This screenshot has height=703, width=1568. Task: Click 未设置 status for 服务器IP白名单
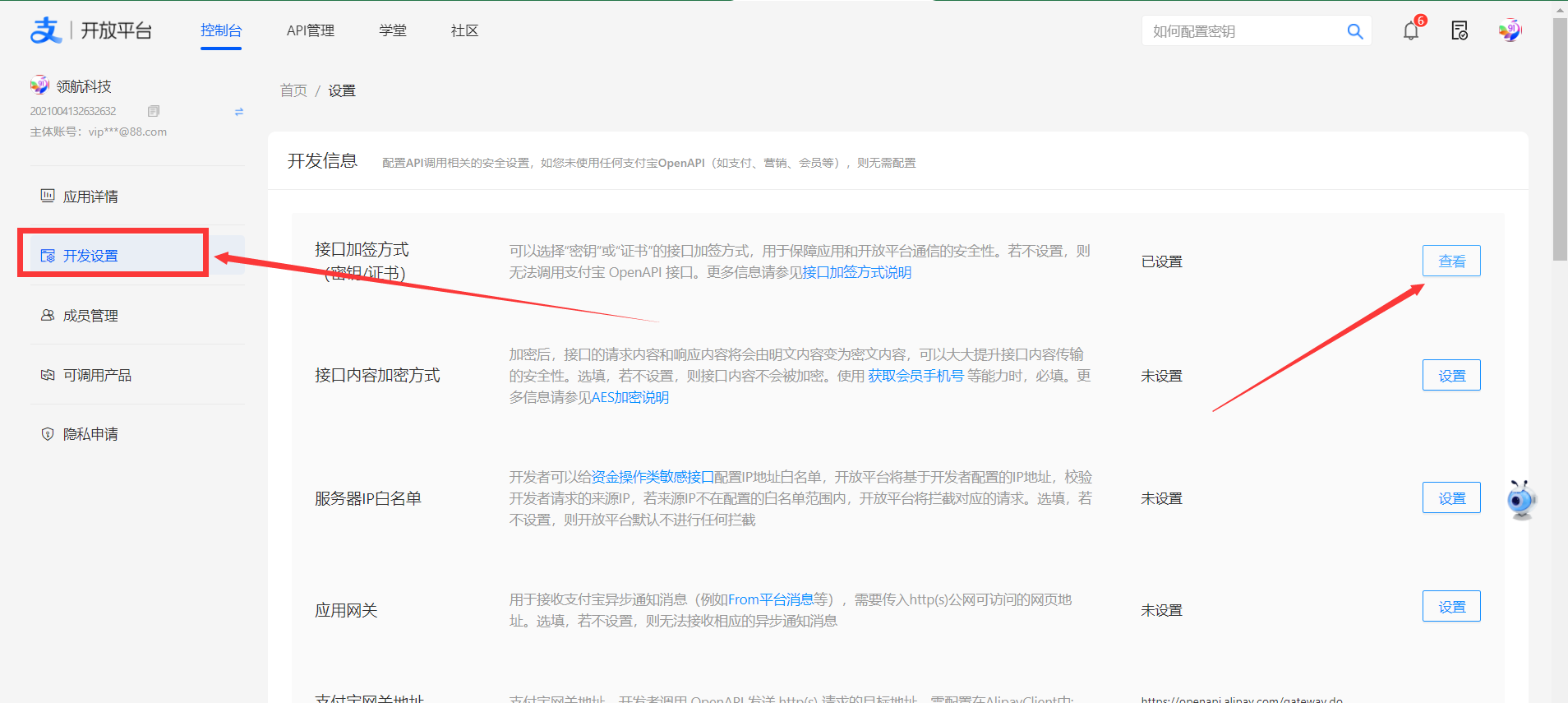(1162, 498)
